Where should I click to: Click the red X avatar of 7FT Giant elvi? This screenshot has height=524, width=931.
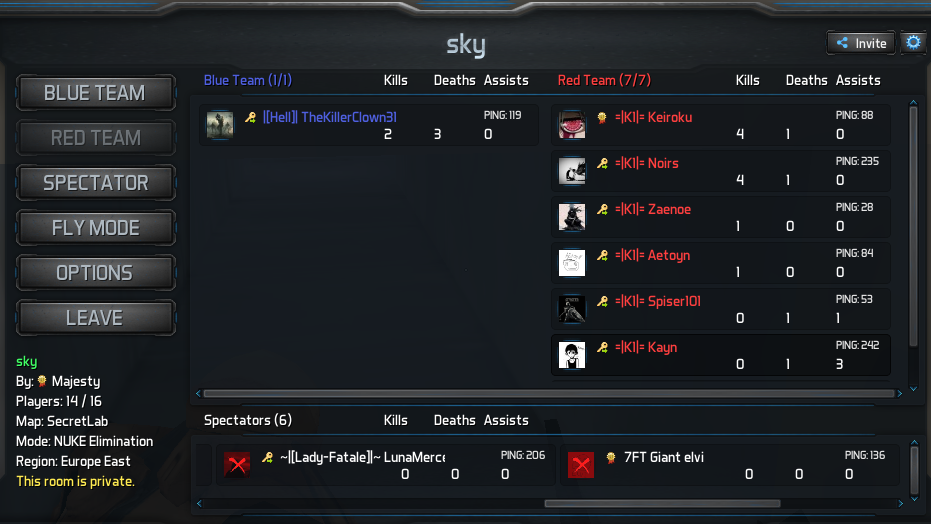(581, 465)
